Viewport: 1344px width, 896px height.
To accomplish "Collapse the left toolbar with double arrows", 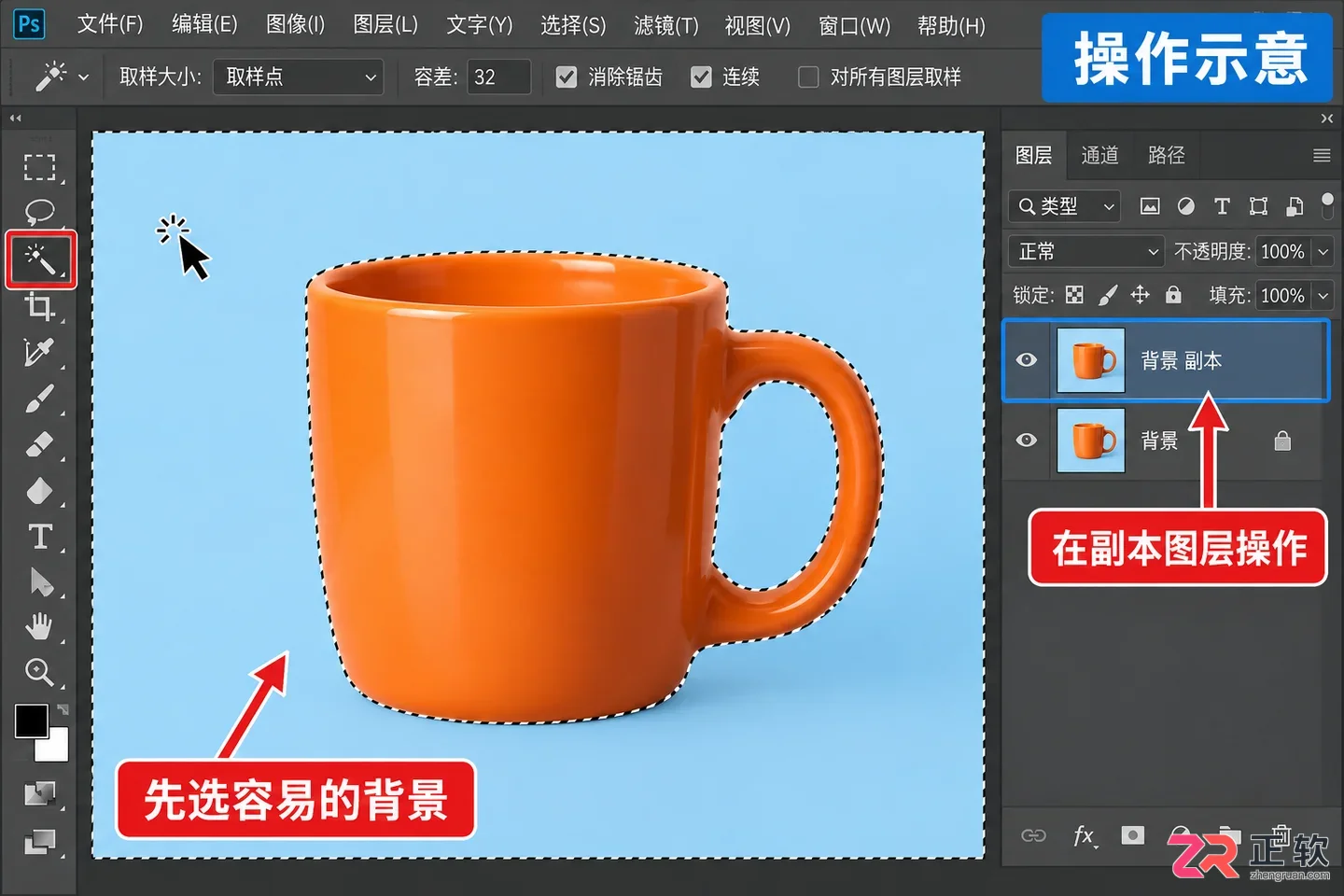I will 15,119.
